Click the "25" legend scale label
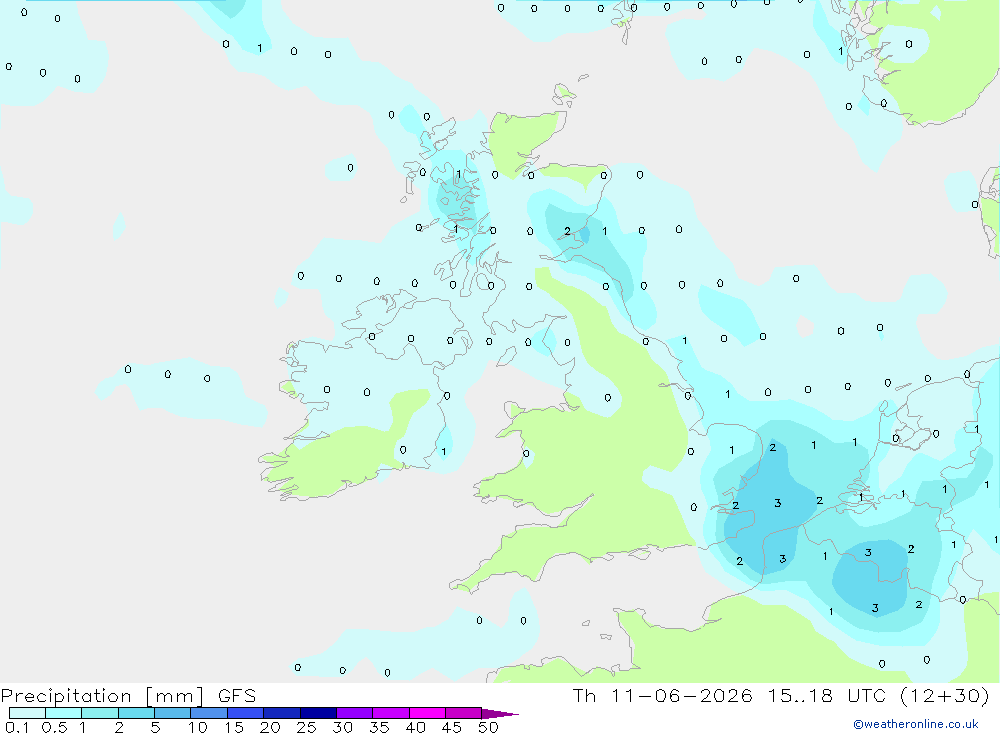This screenshot has width=1000, height=733. pyautogui.click(x=307, y=727)
